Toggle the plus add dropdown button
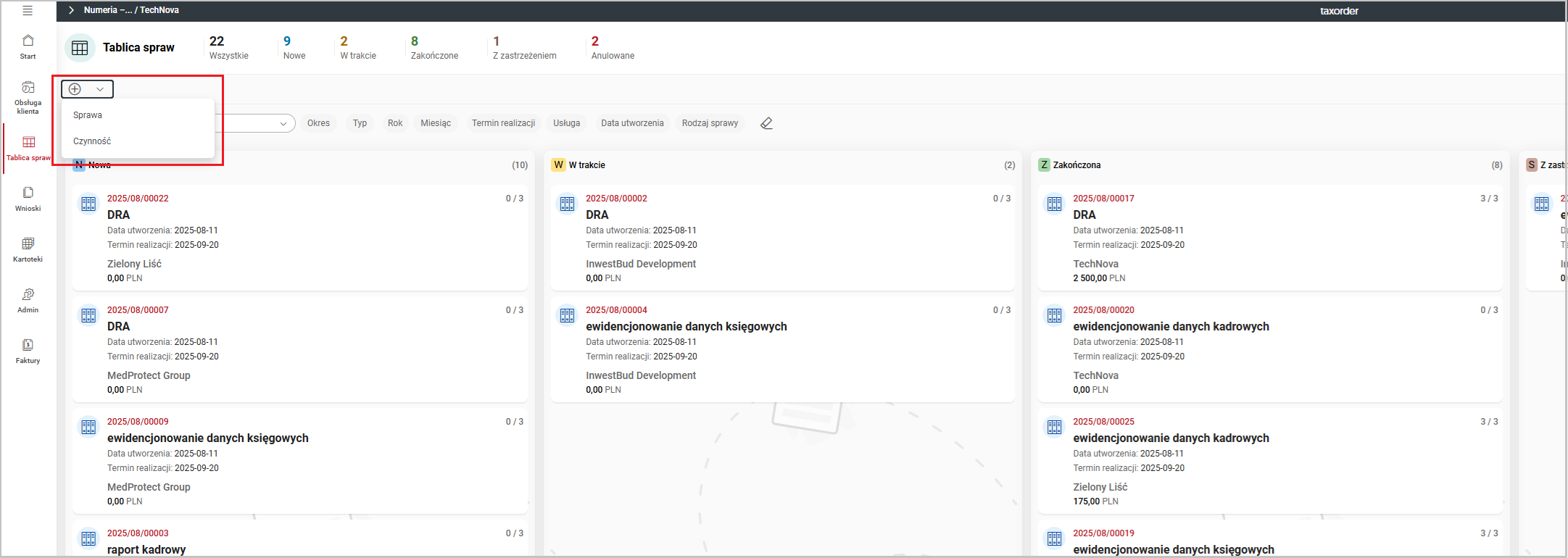Viewport: 1568px width, 558px height. point(87,89)
